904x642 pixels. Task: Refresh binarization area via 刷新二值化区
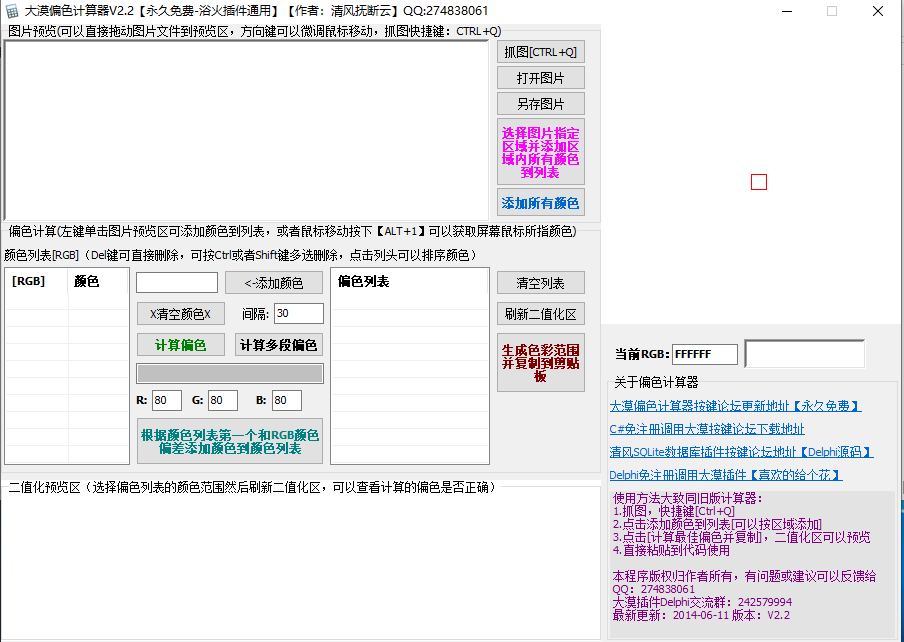tap(540, 314)
